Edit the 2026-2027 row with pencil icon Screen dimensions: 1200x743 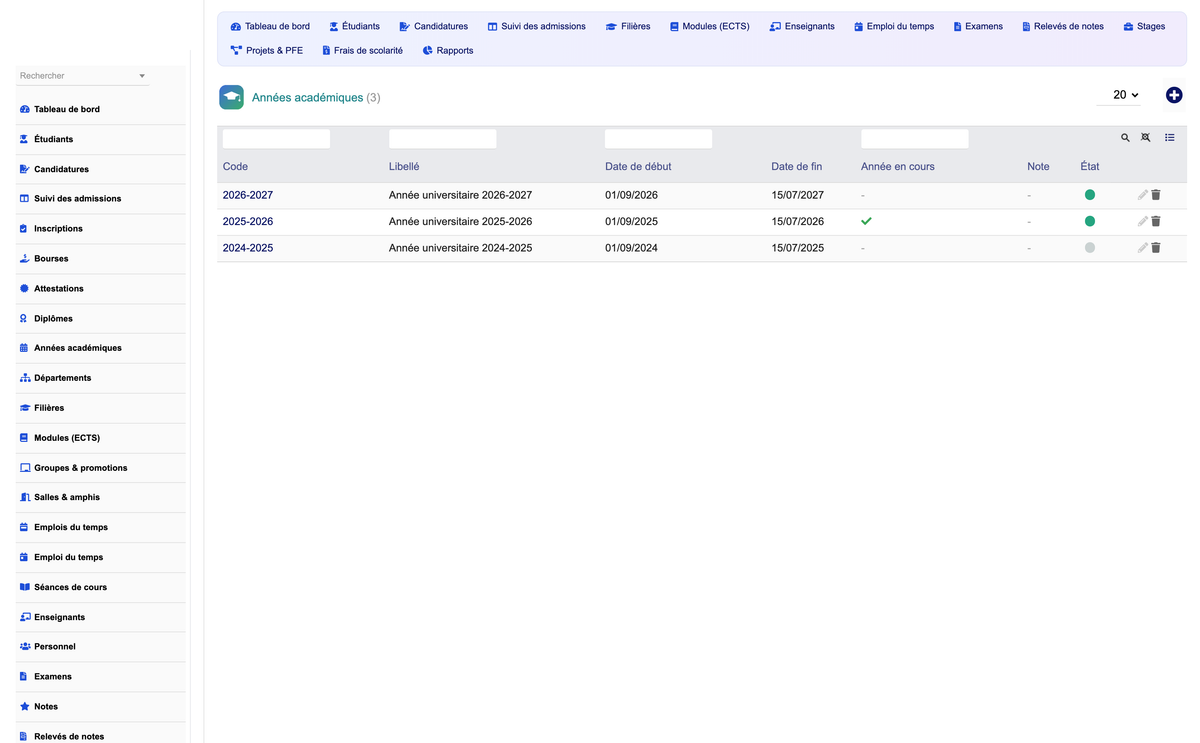tap(1143, 195)
